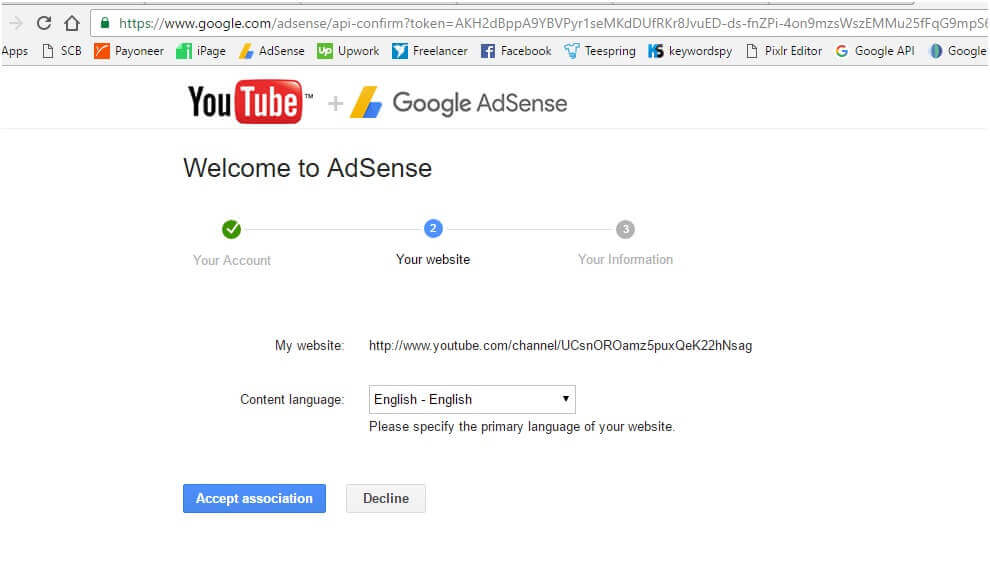This screenshot has width=990, height=582.
Task: Open the Pixlr Editor bookmark
Action: tap(785, 51)
